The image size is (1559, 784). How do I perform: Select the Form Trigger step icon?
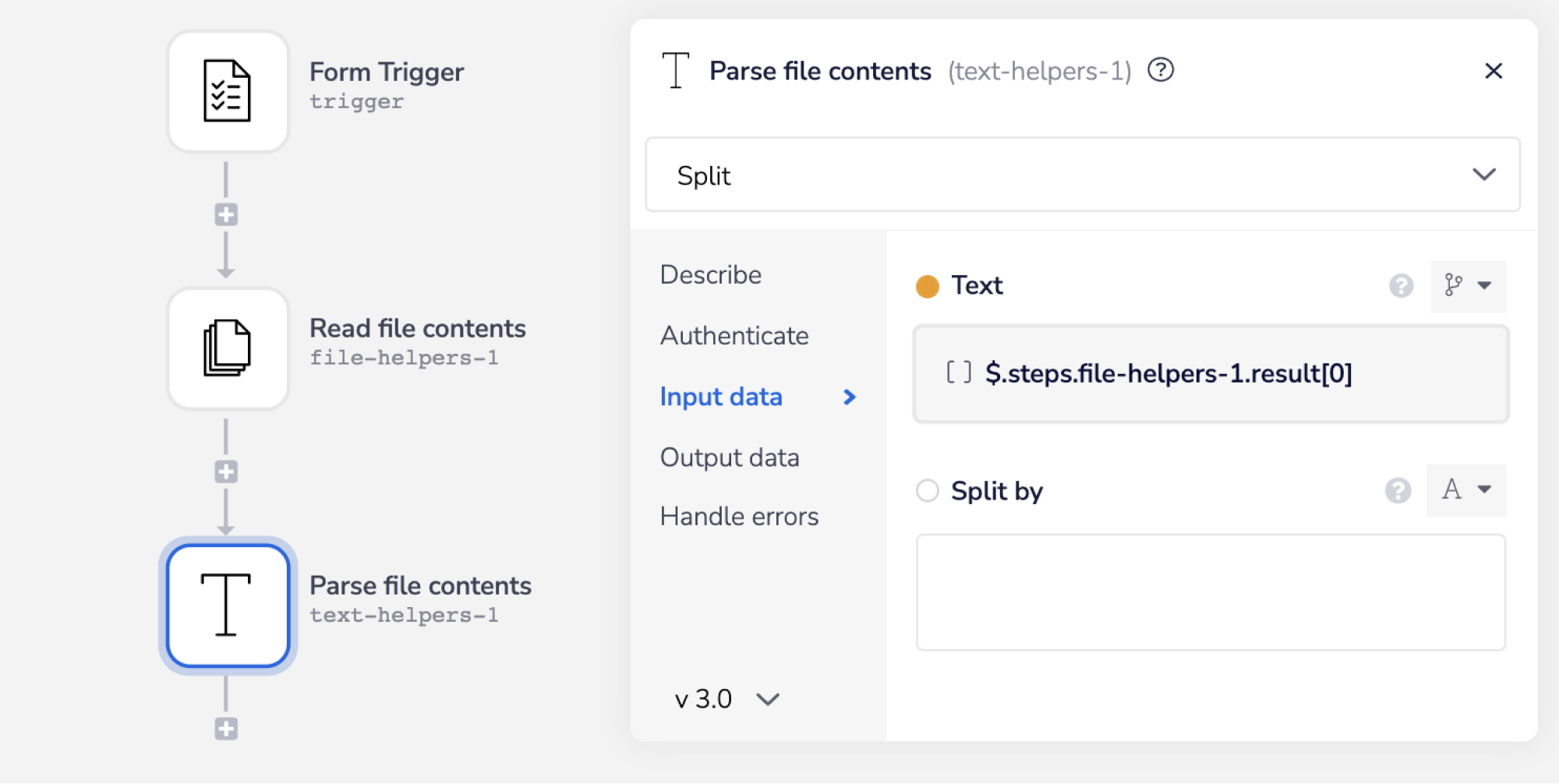(x=228, y=91)
